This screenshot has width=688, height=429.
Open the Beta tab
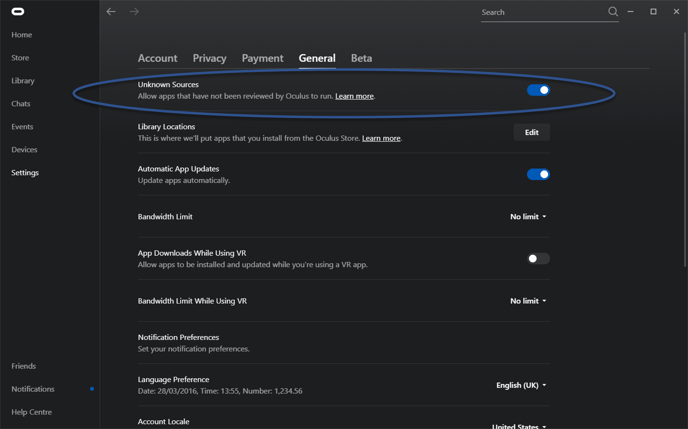(362, 58)
